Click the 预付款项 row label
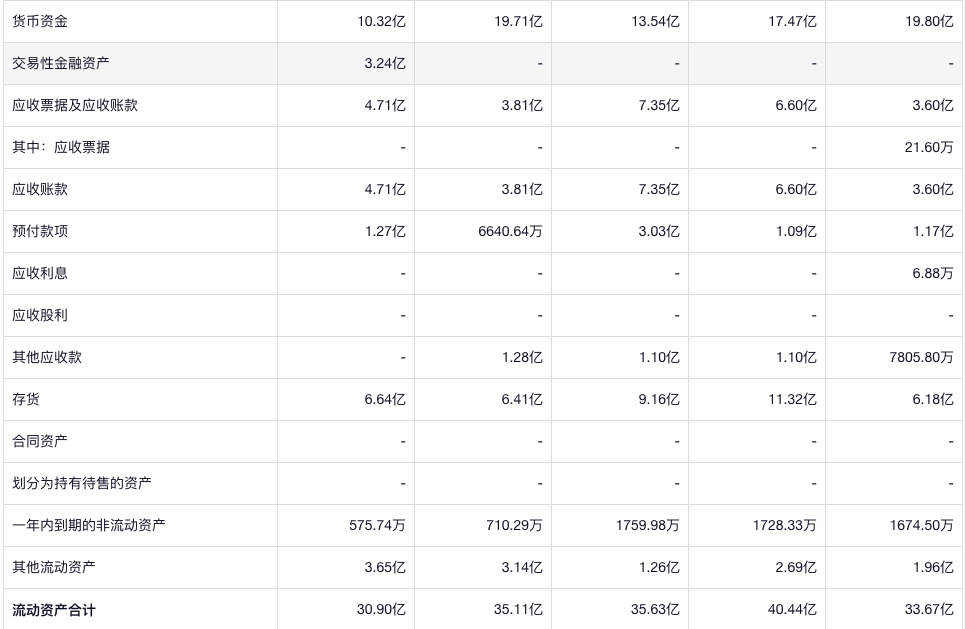The image size is (965, 629). click(x=40, y=231)
